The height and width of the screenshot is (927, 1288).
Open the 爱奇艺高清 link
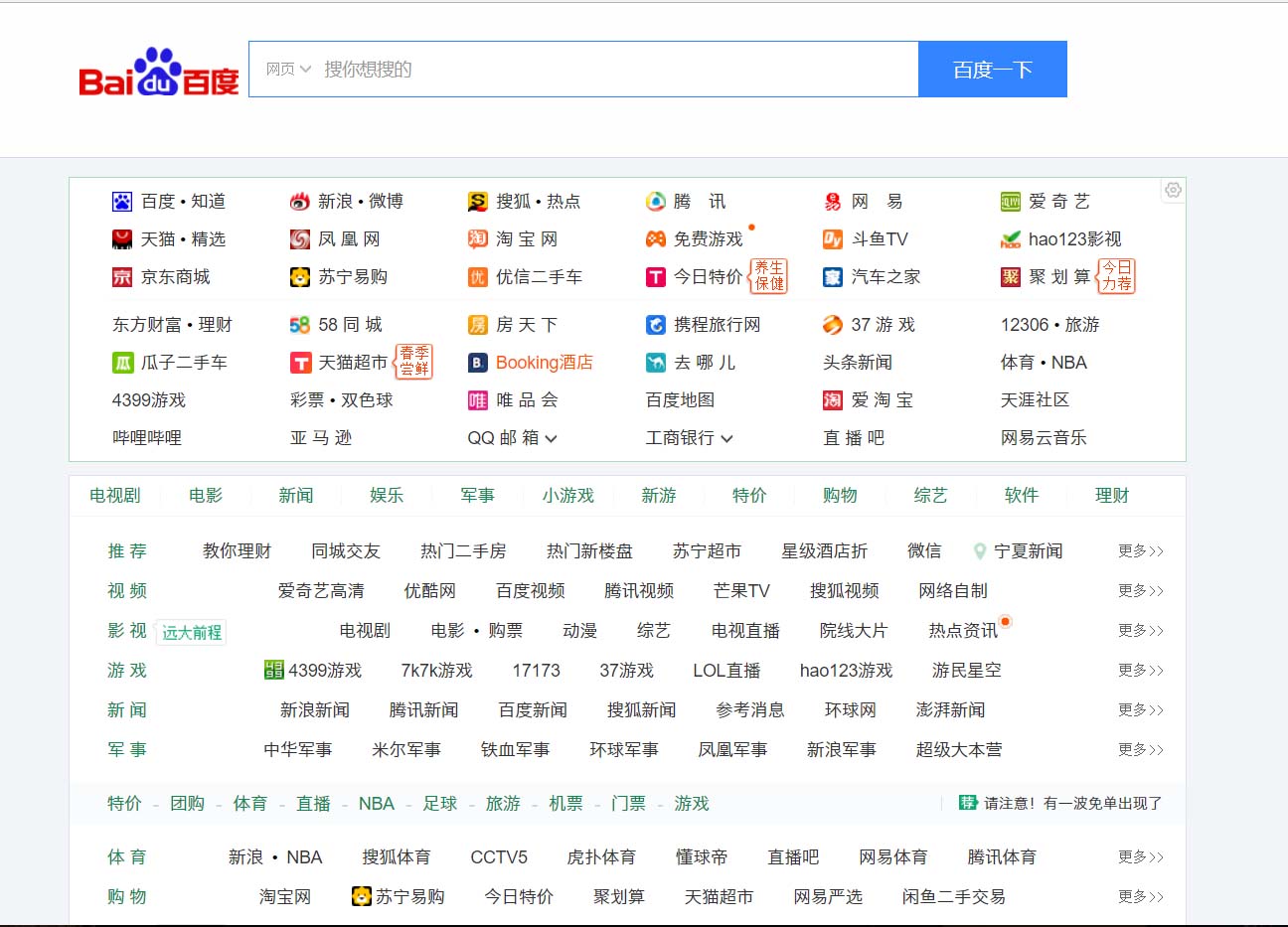tap(321, 591)
